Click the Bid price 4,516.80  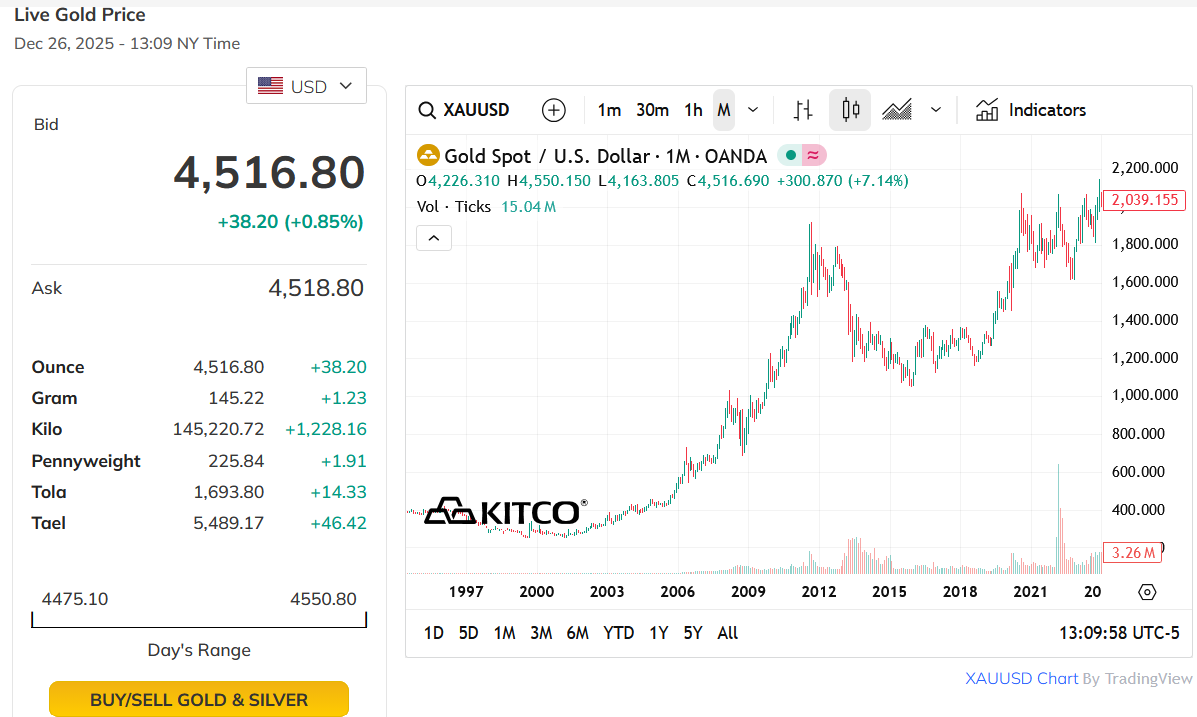pos(269,173)
